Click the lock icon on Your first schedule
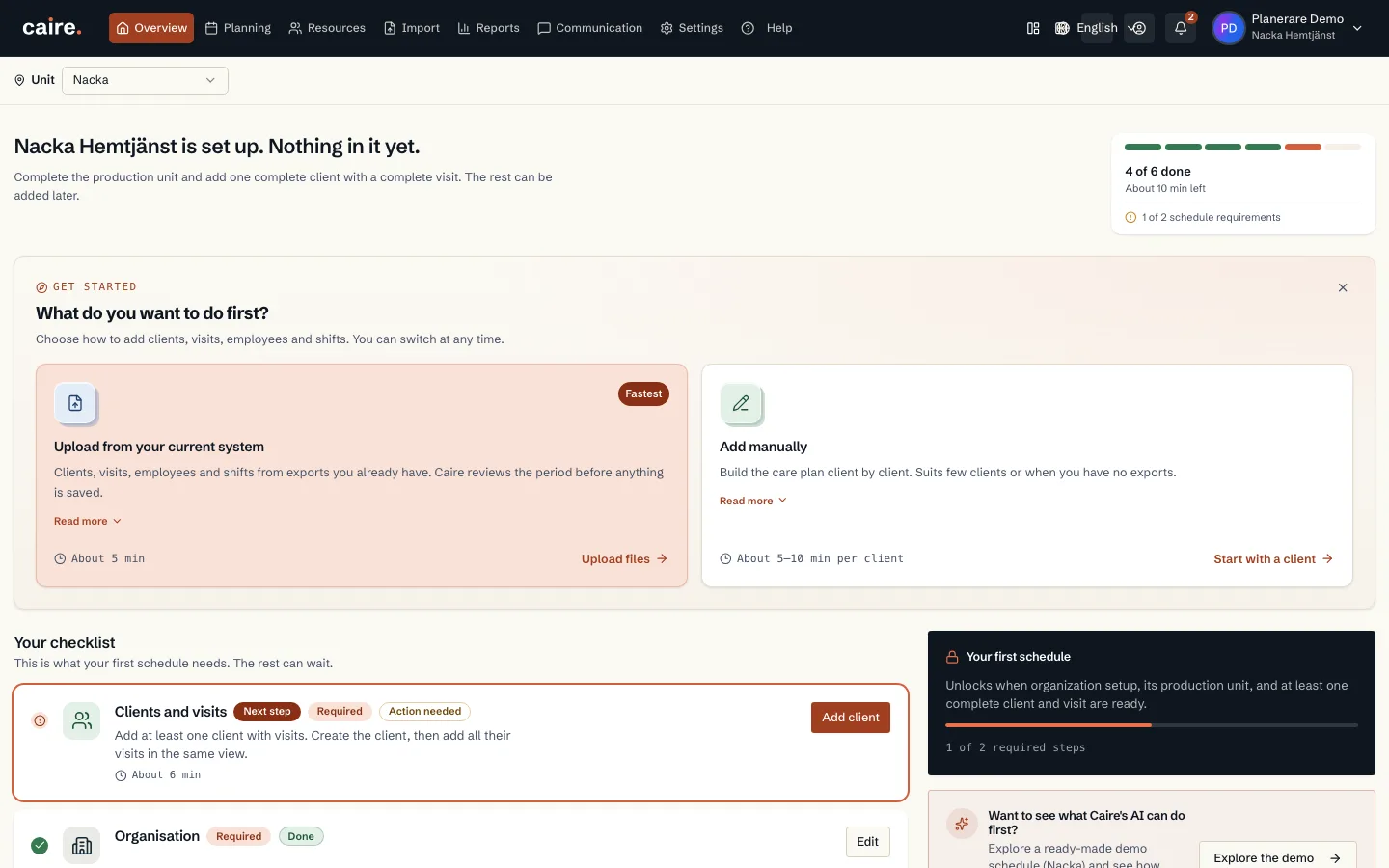Screen dimensions: 1389x868 952,657
